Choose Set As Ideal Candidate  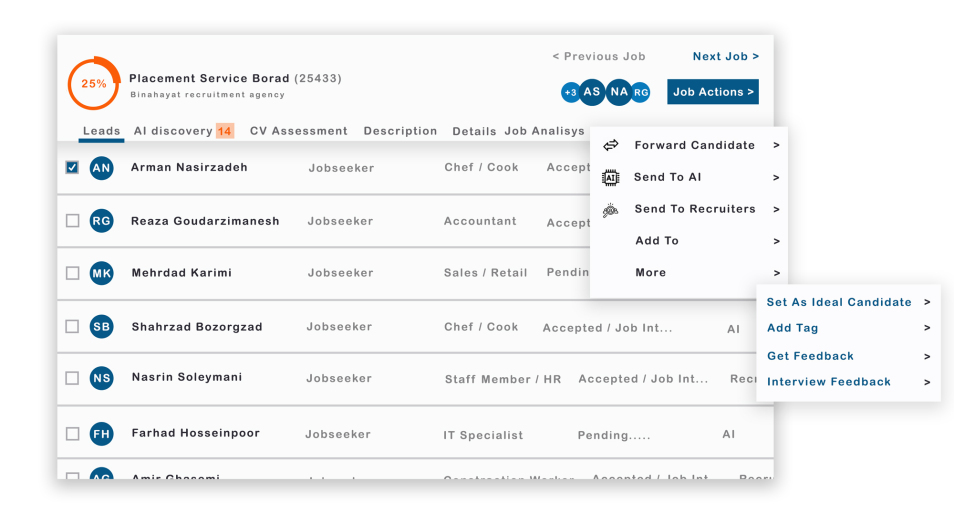click(x=838, y=302)
